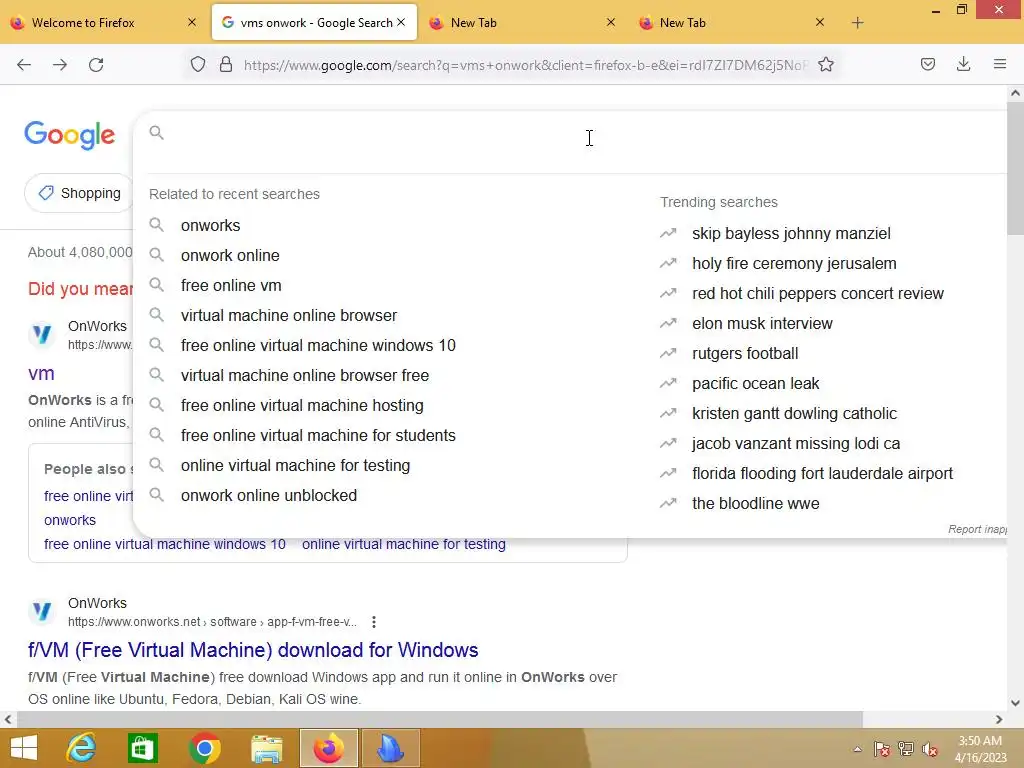Choose suggestion "onworks"

point(210,225)
